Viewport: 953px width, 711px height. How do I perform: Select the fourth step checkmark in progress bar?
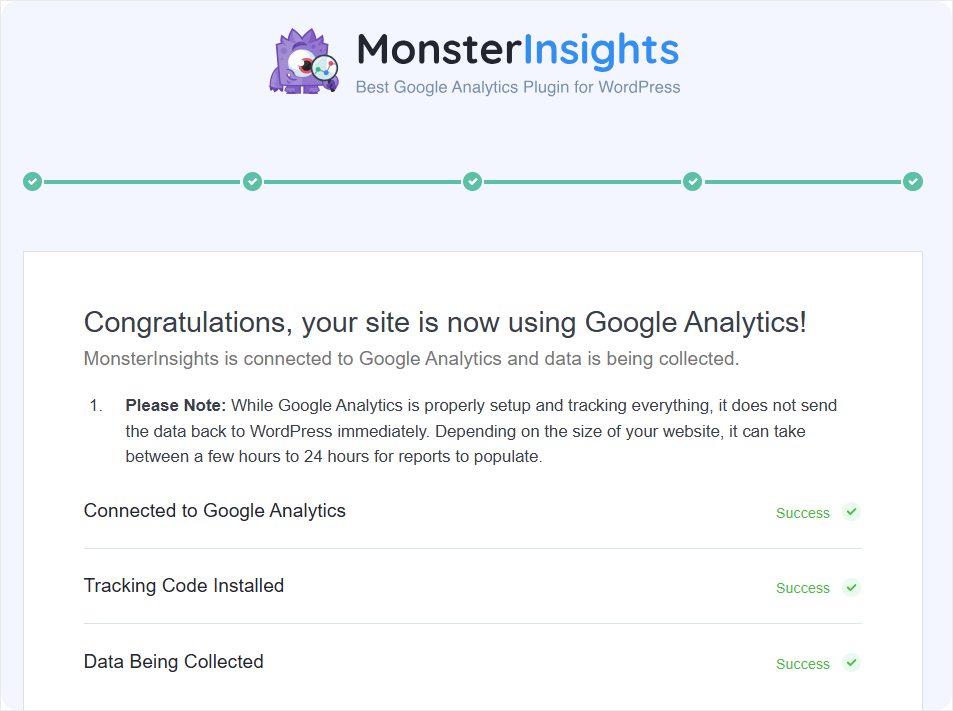693,181
